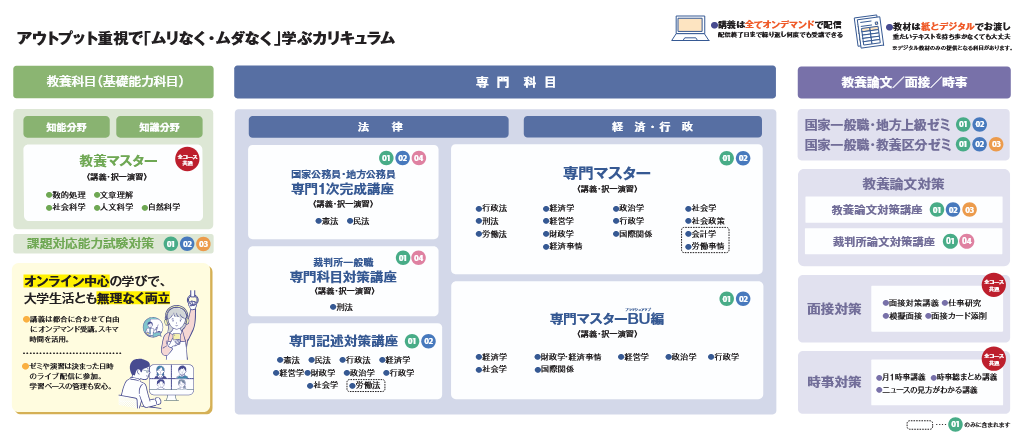Click the orange 03 badge beside 課題対応能力試験対策
Image resolution: width=1030 pixels, height=433 pixels.
click(203, 244)
